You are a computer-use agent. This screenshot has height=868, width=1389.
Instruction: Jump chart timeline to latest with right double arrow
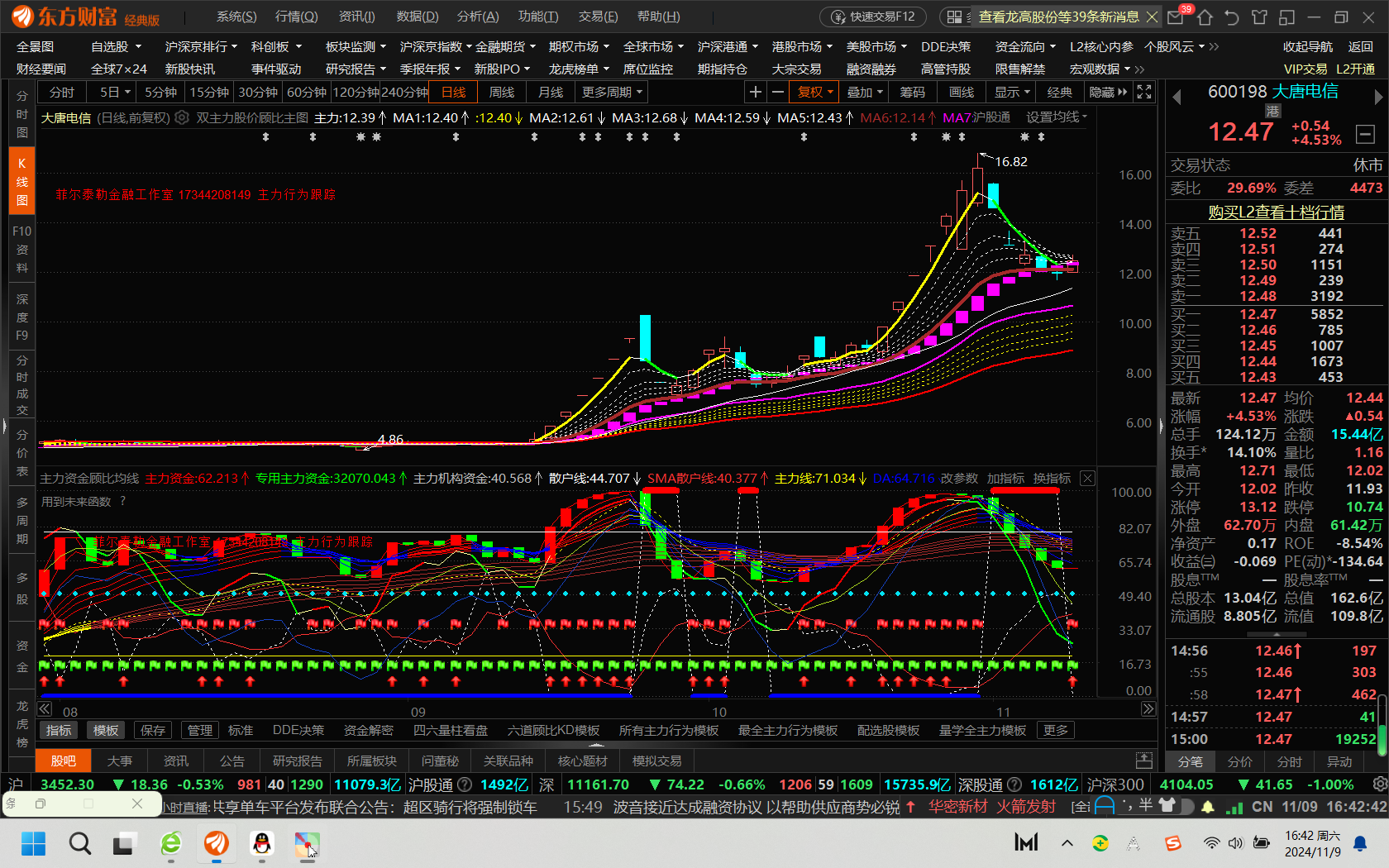(1148, 708)
